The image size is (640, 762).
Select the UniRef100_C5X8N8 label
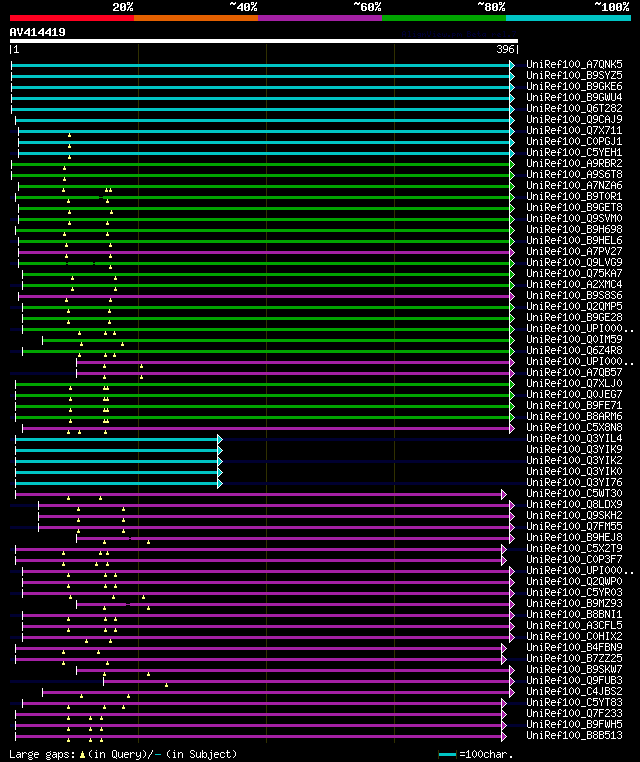click(x=574, y=427)
